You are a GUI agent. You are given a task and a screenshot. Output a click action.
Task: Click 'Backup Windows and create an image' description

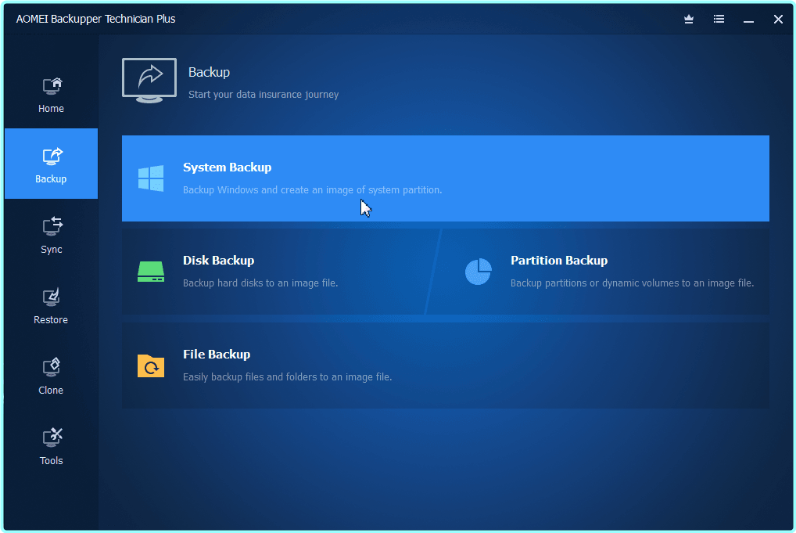coord(312,190)
